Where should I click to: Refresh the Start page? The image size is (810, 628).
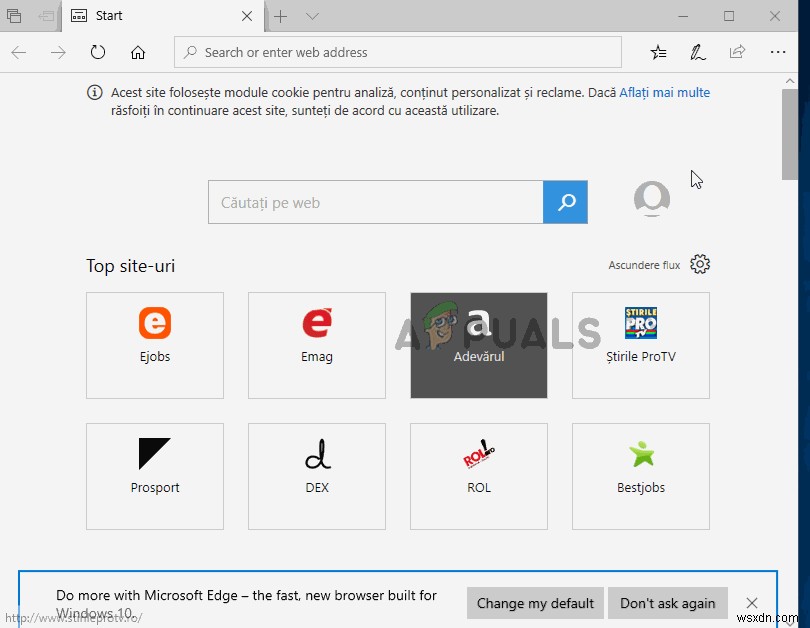pyautogui.click(x=98, y=52)
